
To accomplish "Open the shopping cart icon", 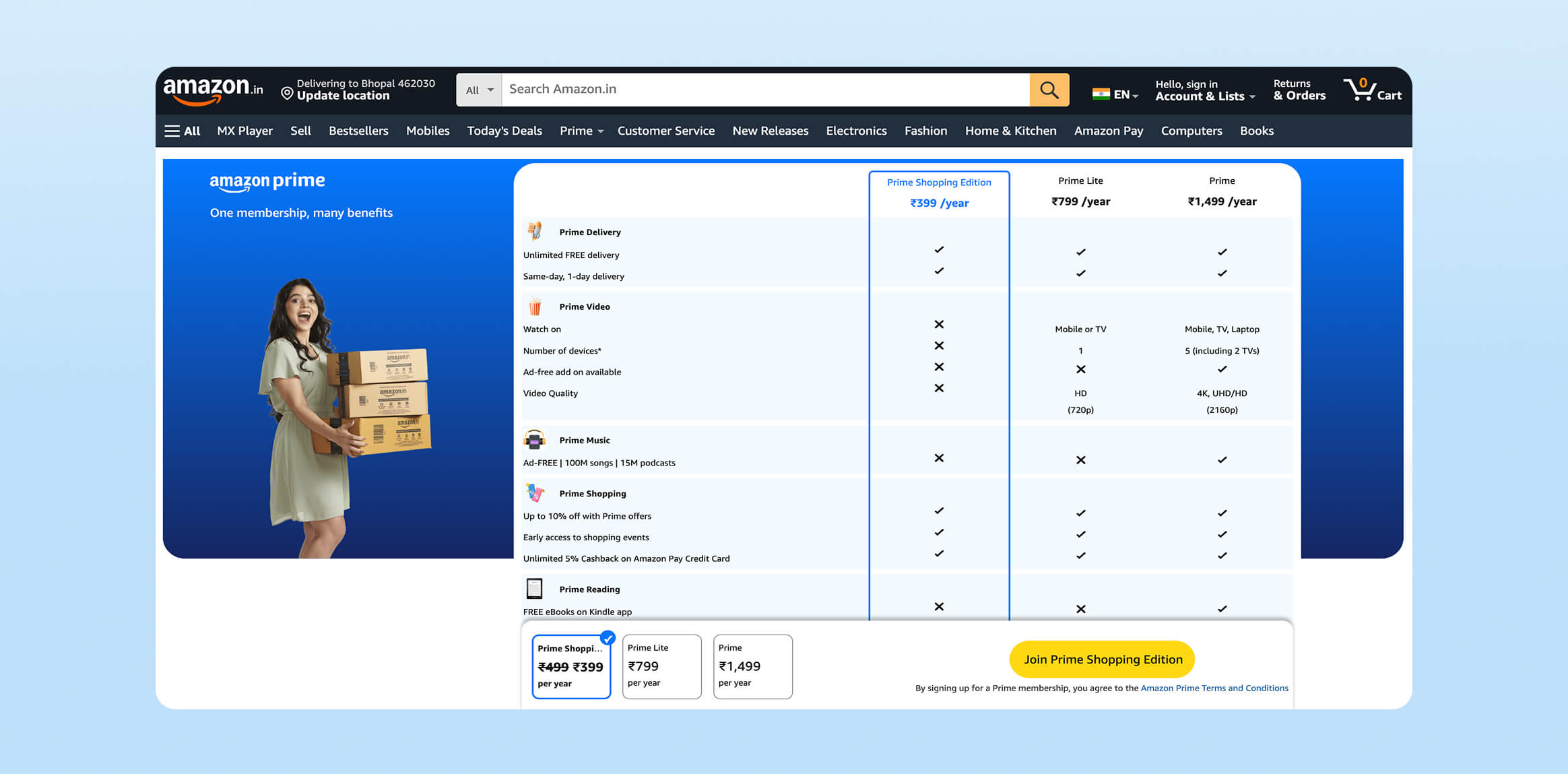I will pyautogui.click(x=1371, y=90).
